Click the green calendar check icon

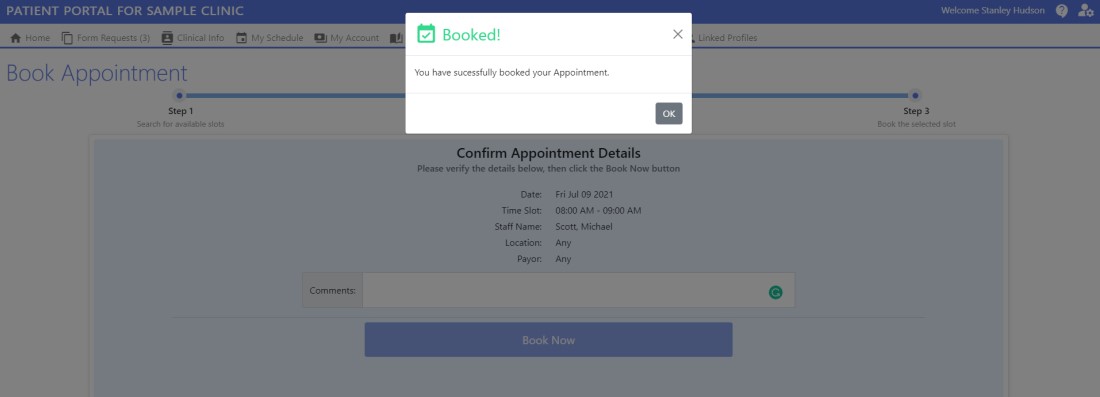point(426,34)
